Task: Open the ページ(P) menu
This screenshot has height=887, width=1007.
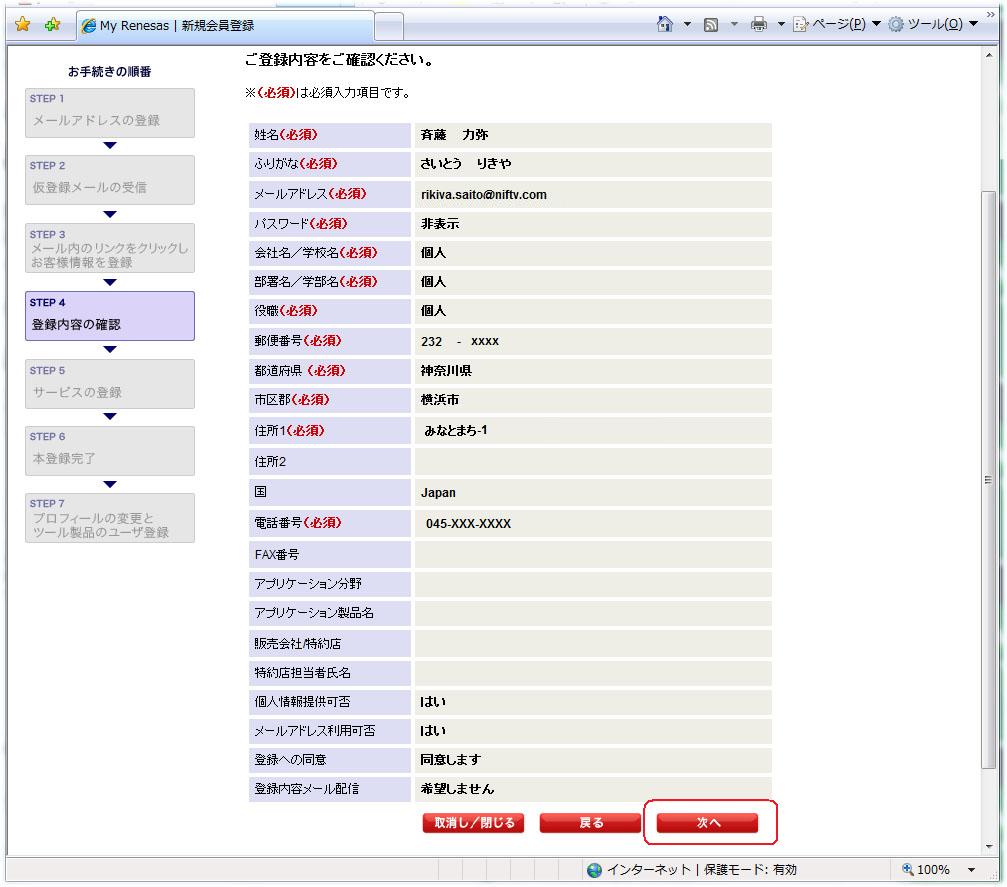Action: tap(829, 24)
